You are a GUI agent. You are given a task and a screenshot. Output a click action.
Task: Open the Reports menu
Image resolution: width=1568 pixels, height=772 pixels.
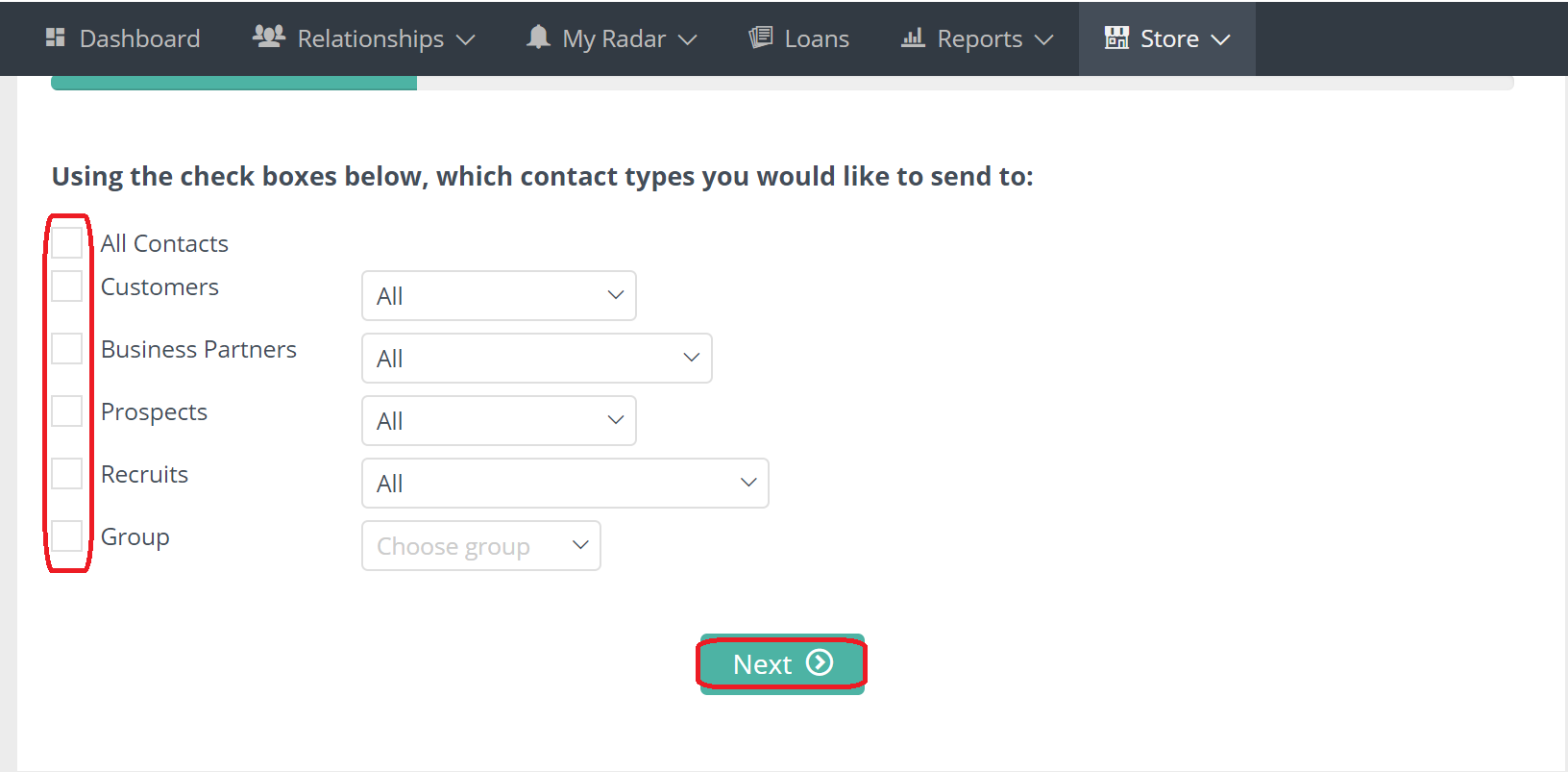click(x=979, y=38)
